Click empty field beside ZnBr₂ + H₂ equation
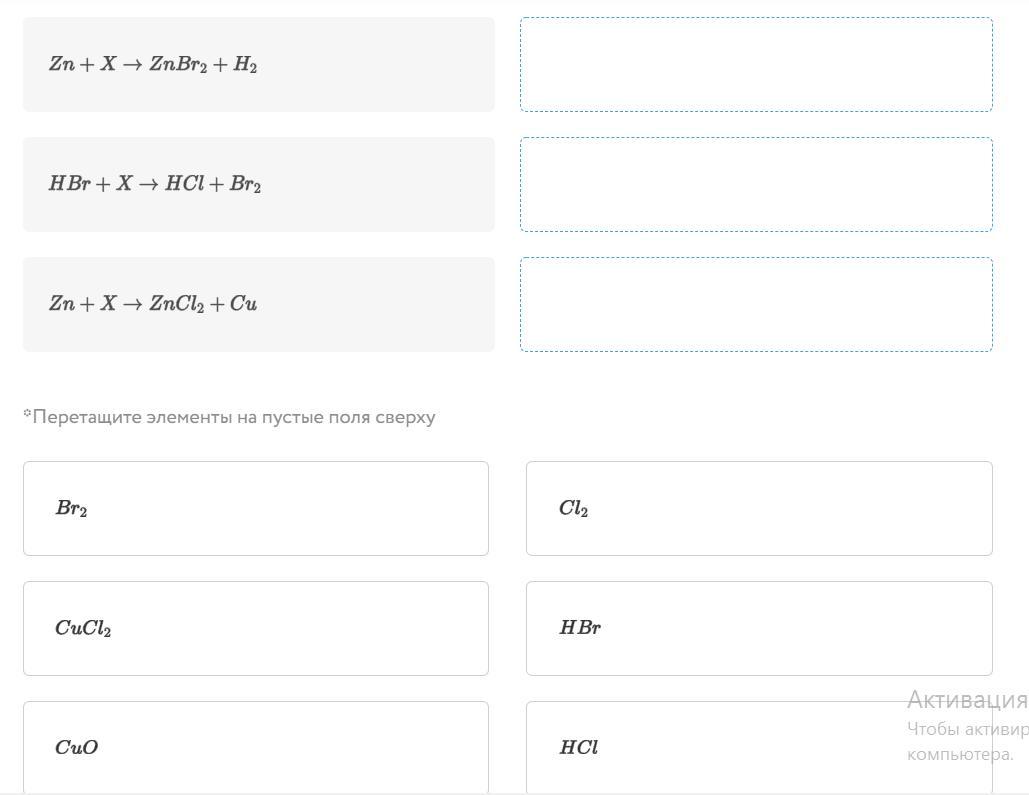 pos(756,64)
